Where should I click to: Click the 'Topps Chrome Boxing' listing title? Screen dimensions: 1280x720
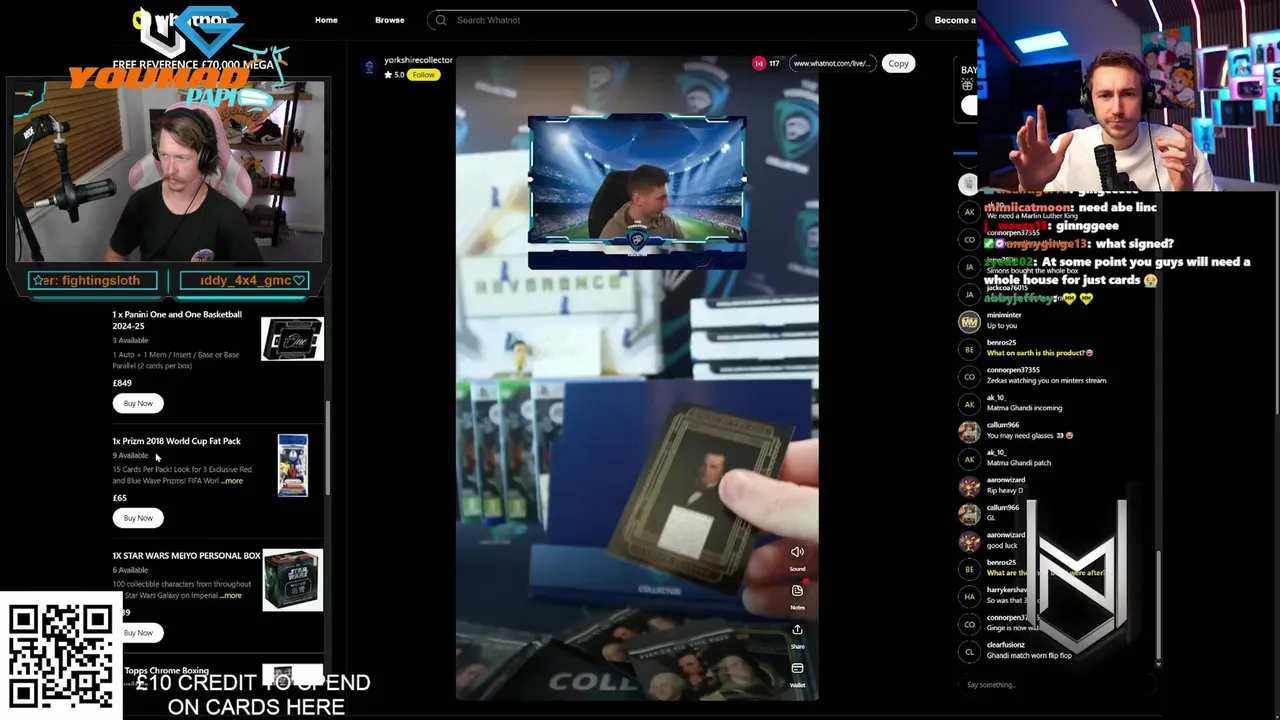(166, 671)
